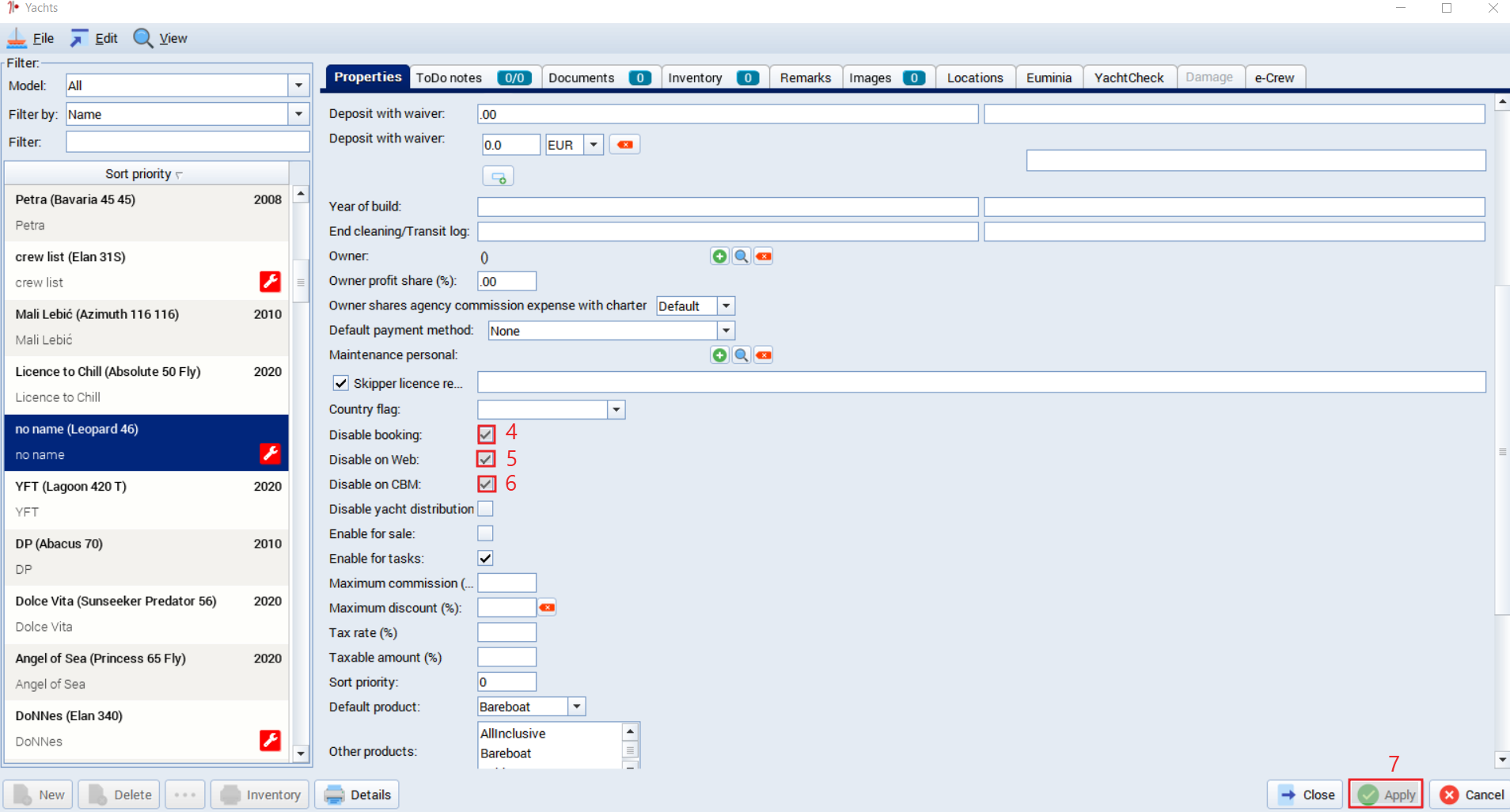The width and height of the screenshot is (1510, 812).
Task: Click the Close button
Action: (x=1307, y=795)
